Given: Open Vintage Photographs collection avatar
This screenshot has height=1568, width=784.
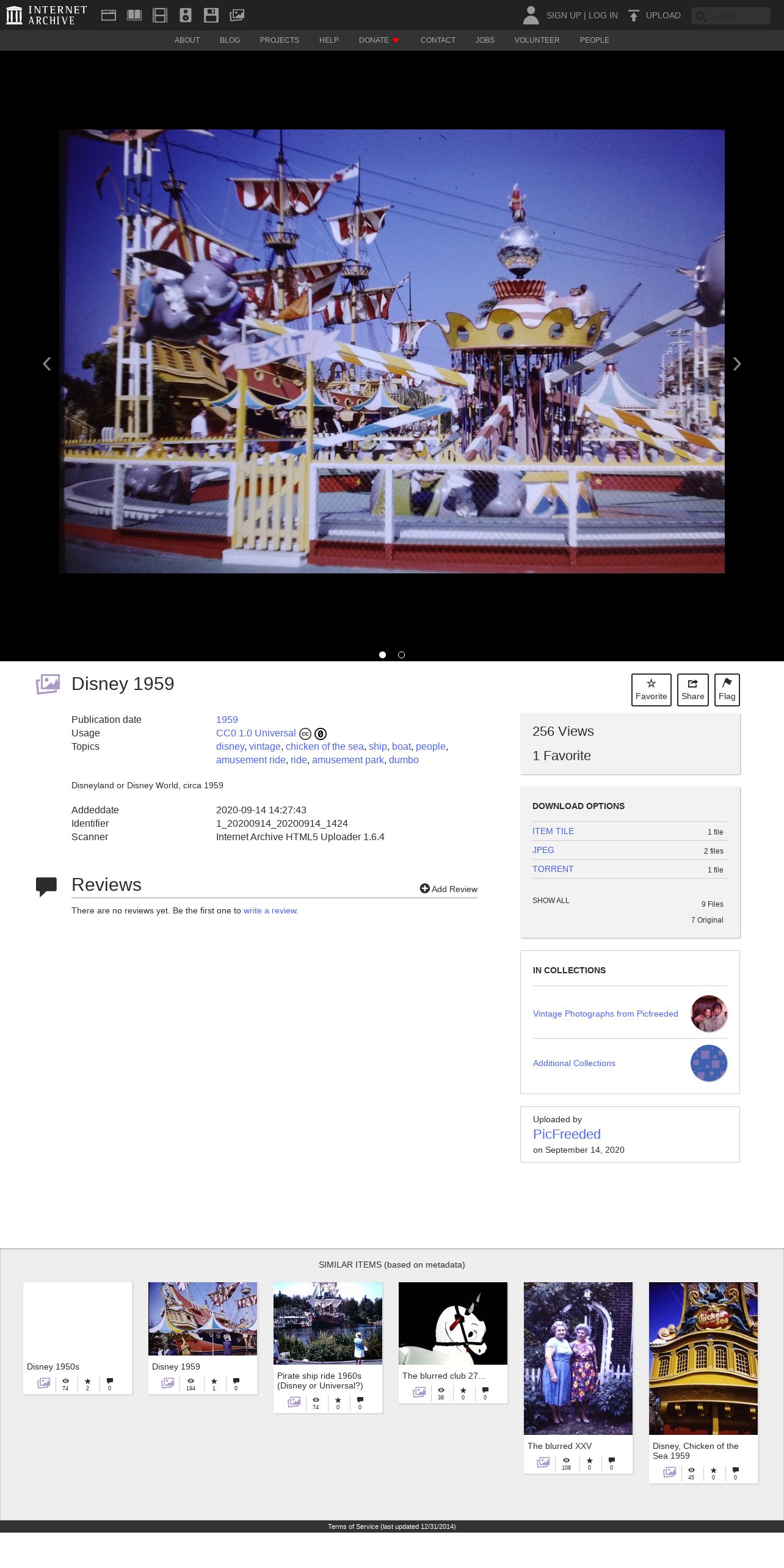Looking at the screenshot, I should (x=709, y=1014).
